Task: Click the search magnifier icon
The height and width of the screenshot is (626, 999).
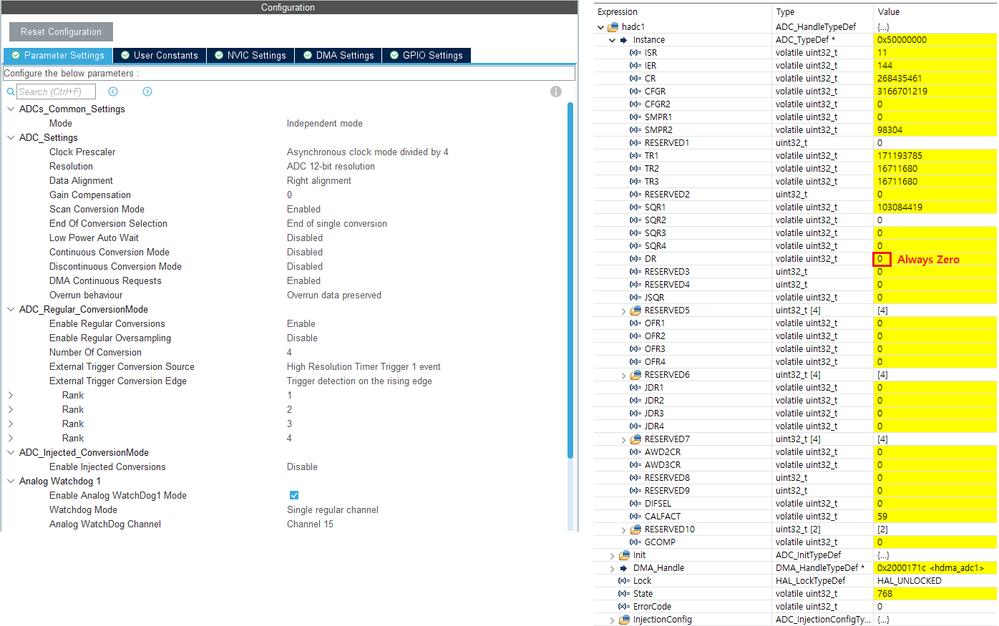Action: click(x=10, y=92)
